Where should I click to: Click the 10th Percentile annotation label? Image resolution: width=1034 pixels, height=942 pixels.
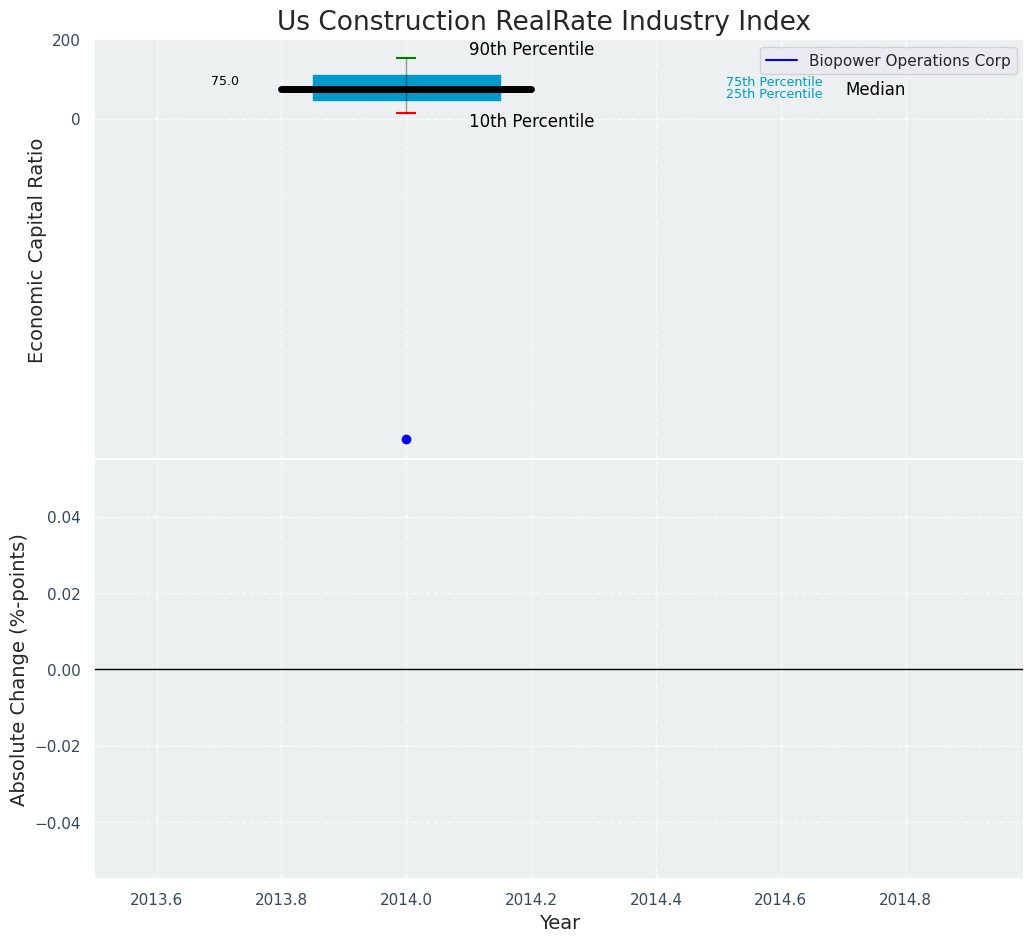click(531, 121)
